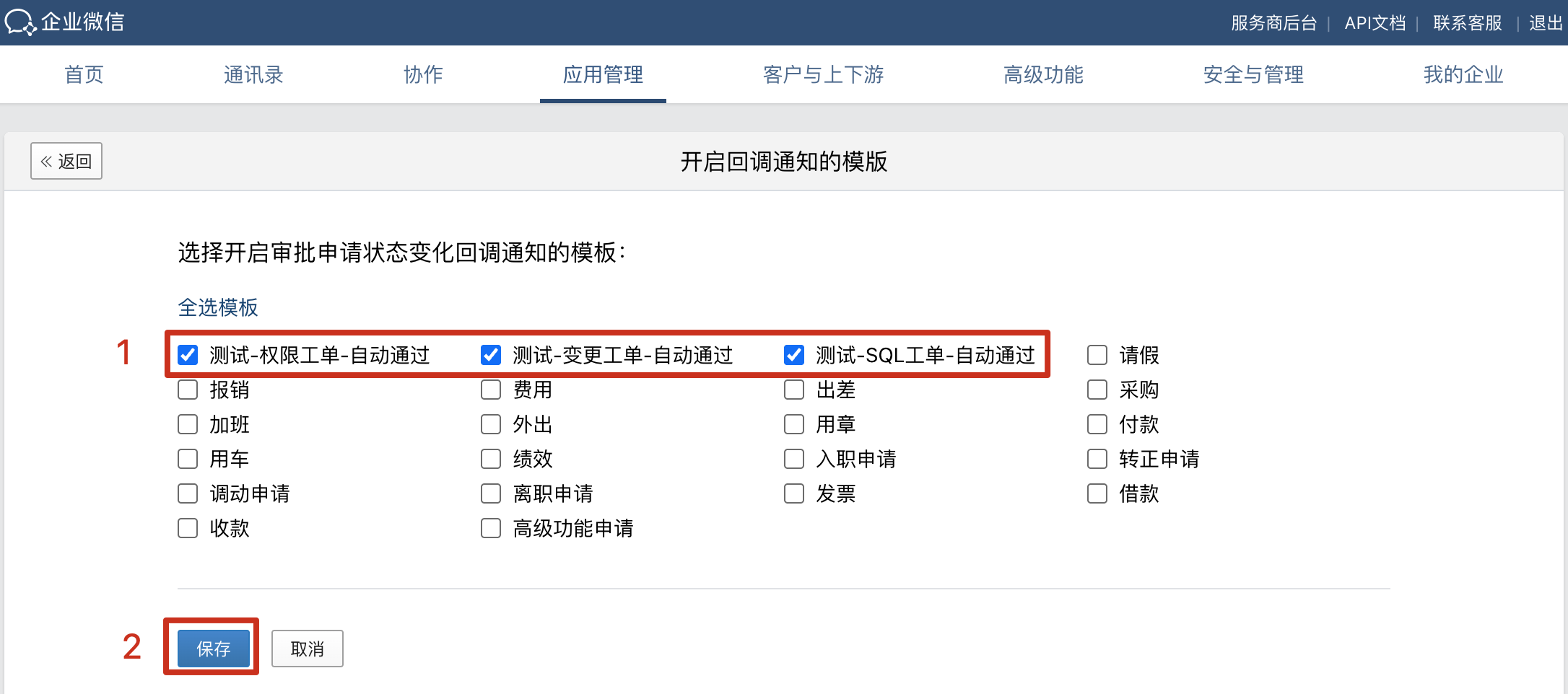
Task: Click the 取消 cancel button
Action: tap(307, 649)
